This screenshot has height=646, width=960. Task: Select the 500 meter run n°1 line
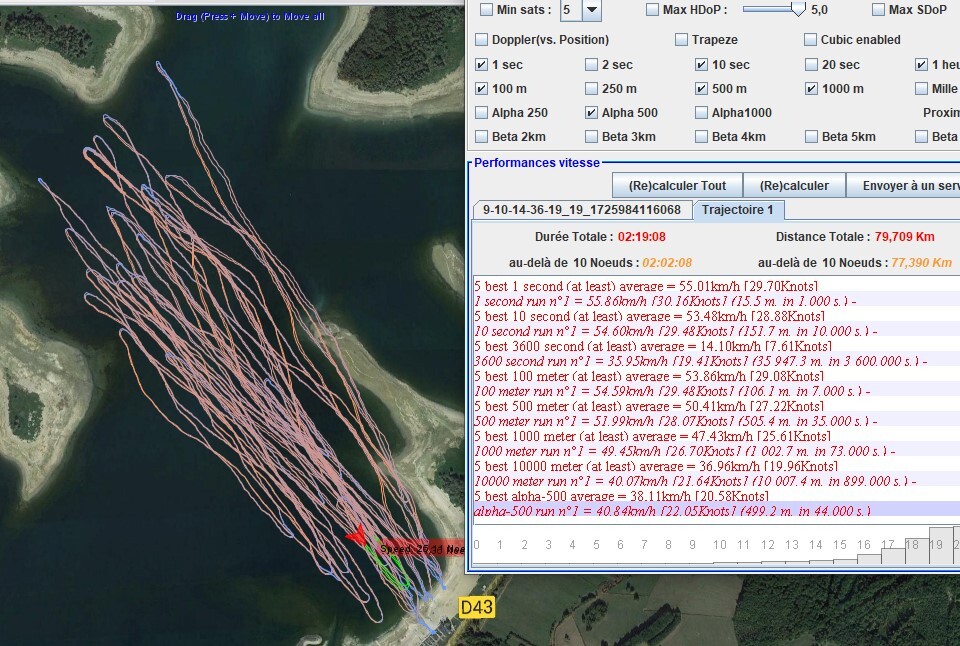click(716, 421)
